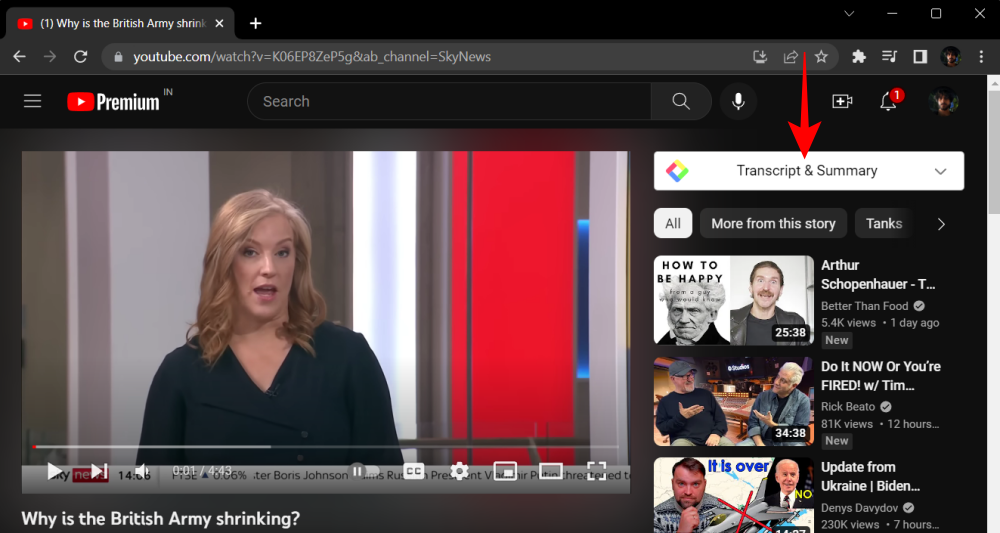Open Chrome extensions puzzle icon
The image size is (1000, 533).
[x=858, y=57]
